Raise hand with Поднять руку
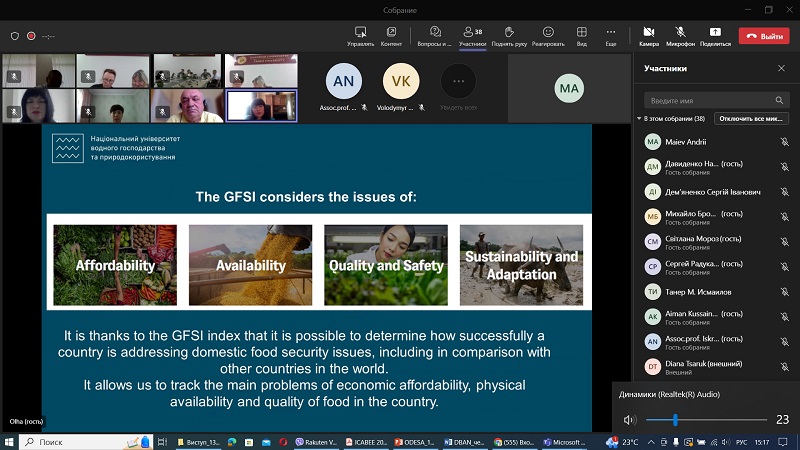 tap(509, 35)
